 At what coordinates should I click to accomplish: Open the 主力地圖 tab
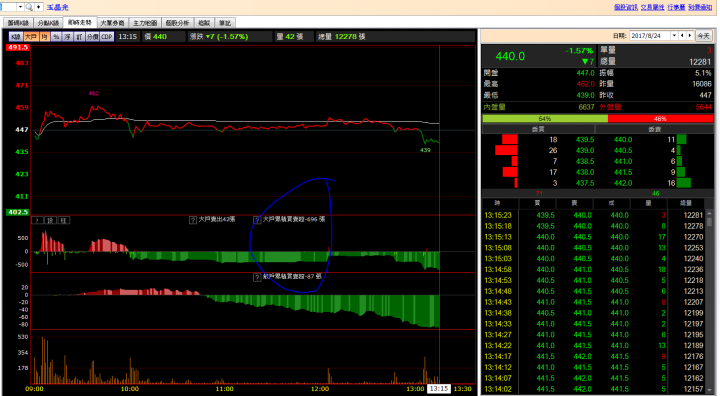145,23
